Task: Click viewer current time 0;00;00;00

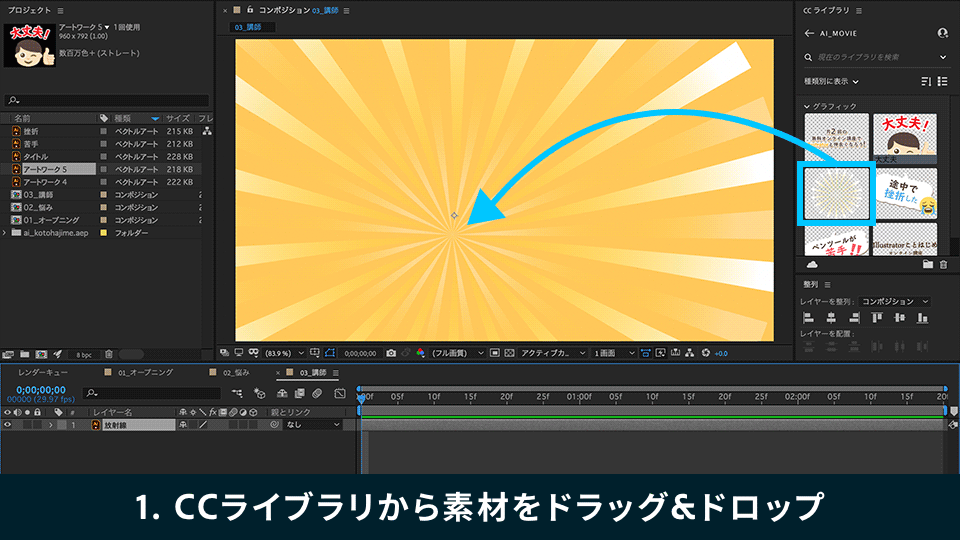Action: tap(360, 353)
